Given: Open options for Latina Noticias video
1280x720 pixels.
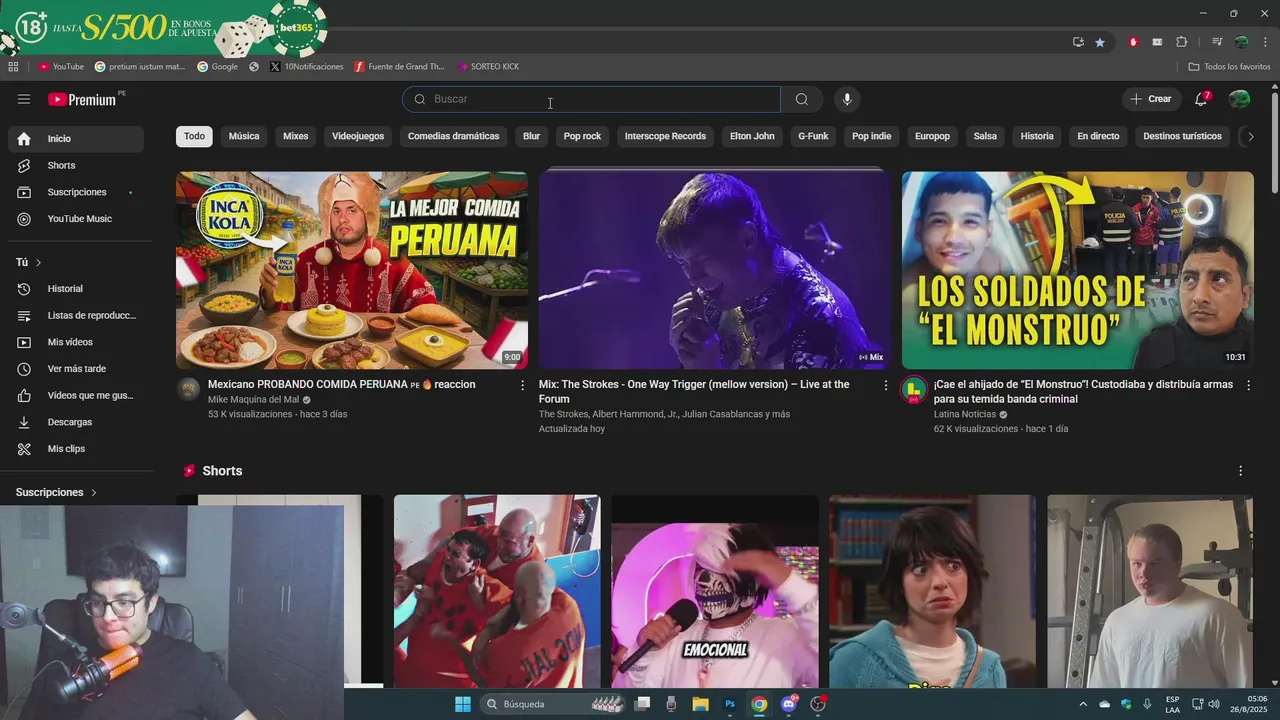Looking at the screenshot, I should (1248, 385).
